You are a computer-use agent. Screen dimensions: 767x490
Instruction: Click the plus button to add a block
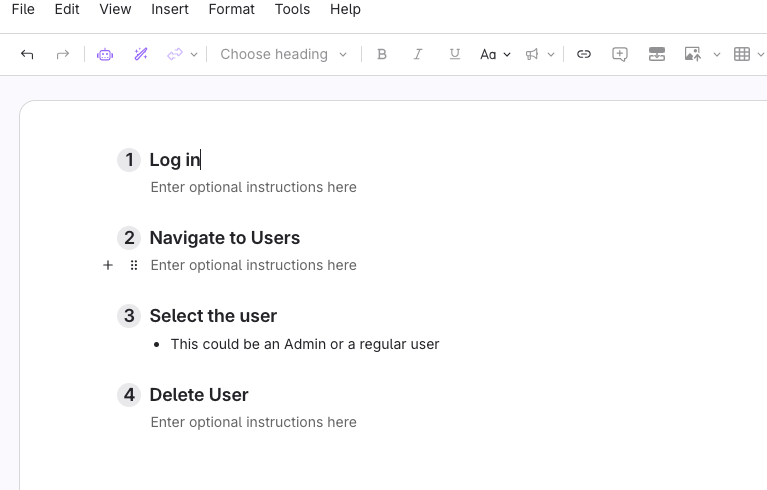[108, 265]
